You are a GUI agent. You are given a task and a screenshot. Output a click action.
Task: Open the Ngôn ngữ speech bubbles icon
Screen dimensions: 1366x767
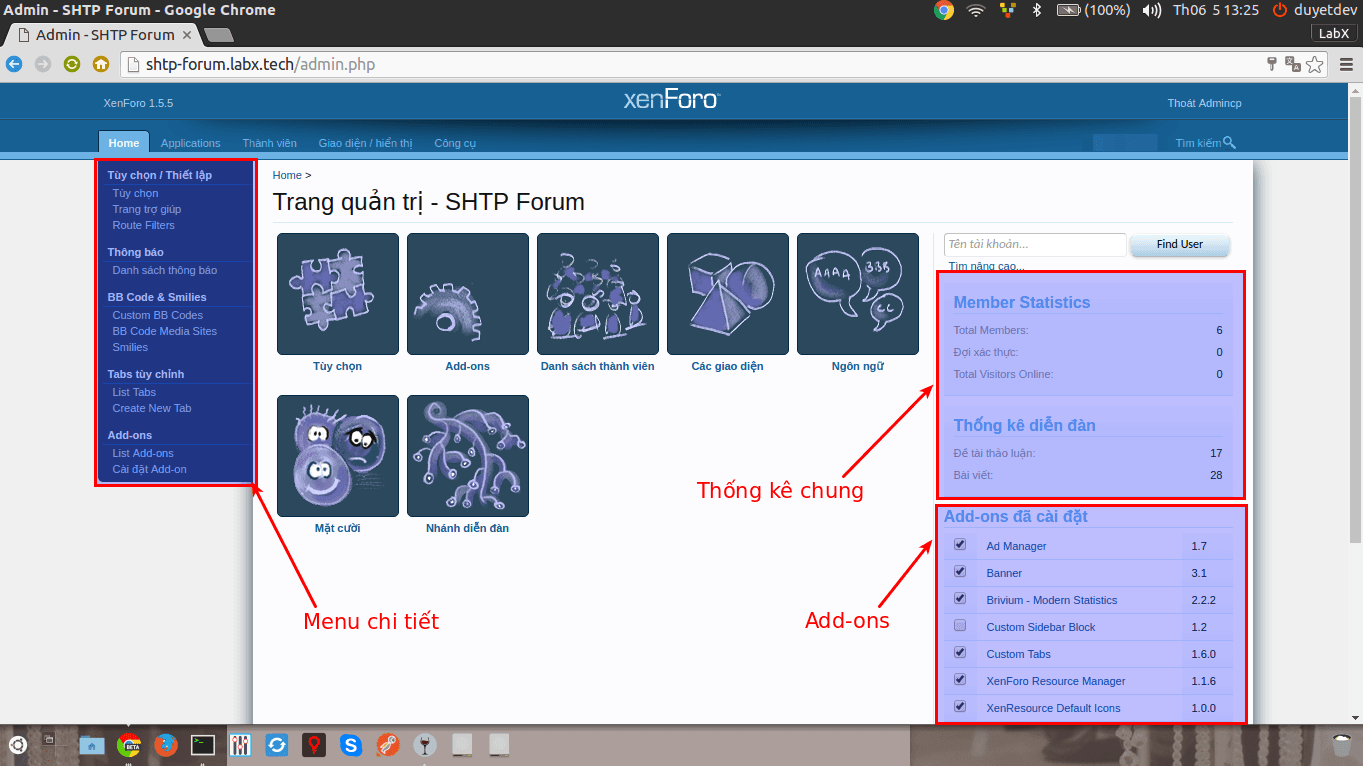click(857, 294)
